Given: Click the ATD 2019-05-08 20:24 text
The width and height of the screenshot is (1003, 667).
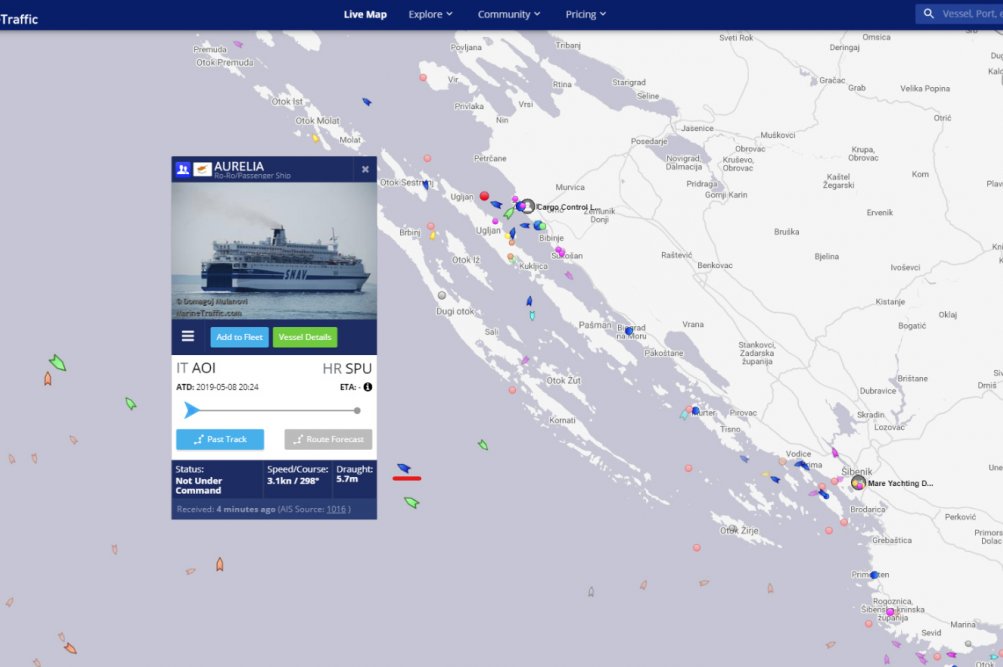Looking at the screenshot, I should [217, 387].
